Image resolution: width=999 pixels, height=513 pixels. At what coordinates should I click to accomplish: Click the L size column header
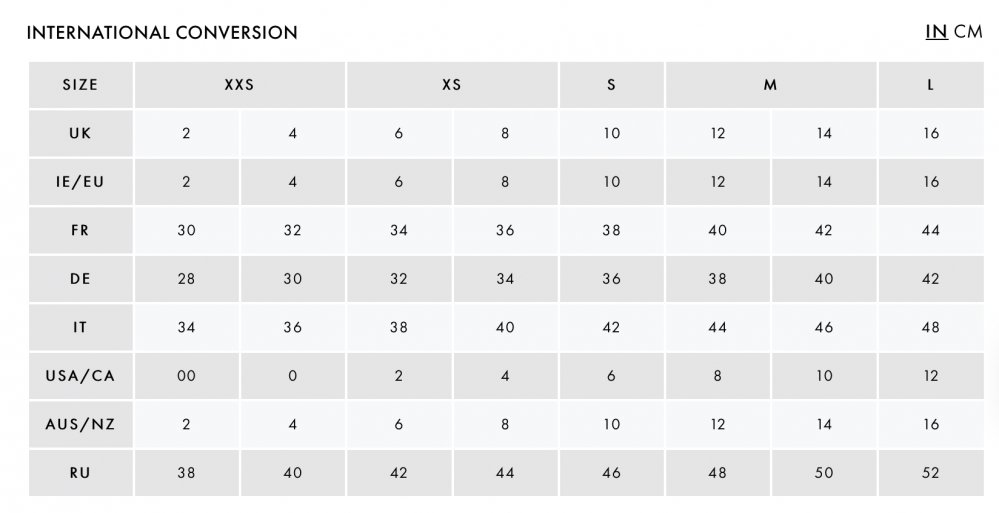(x=931, y=85)
